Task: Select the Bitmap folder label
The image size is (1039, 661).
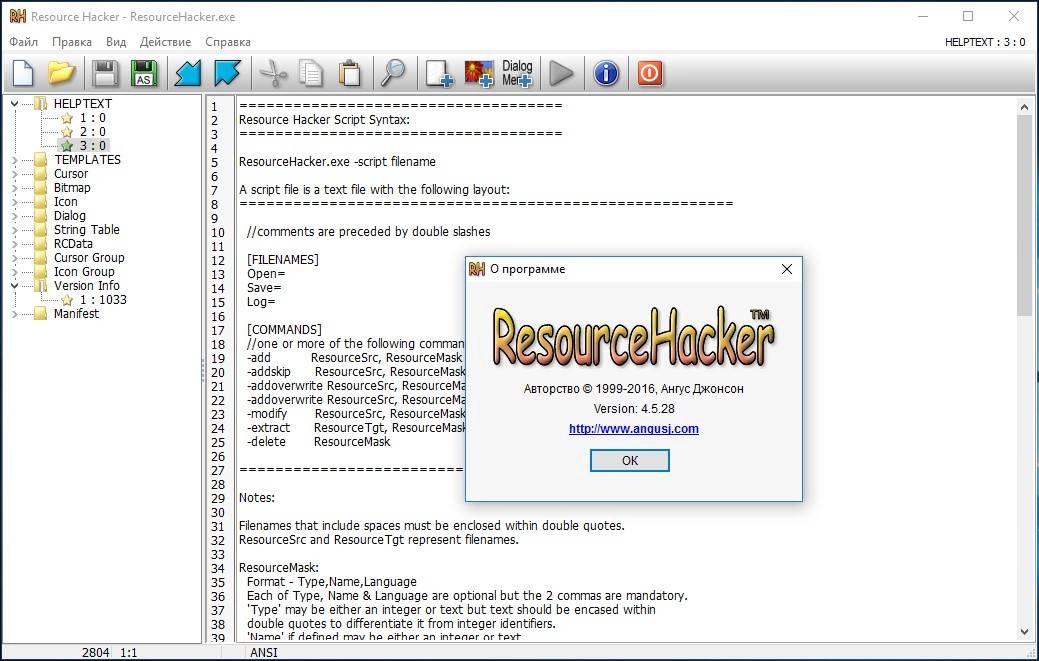Action: tap(72, 188)
